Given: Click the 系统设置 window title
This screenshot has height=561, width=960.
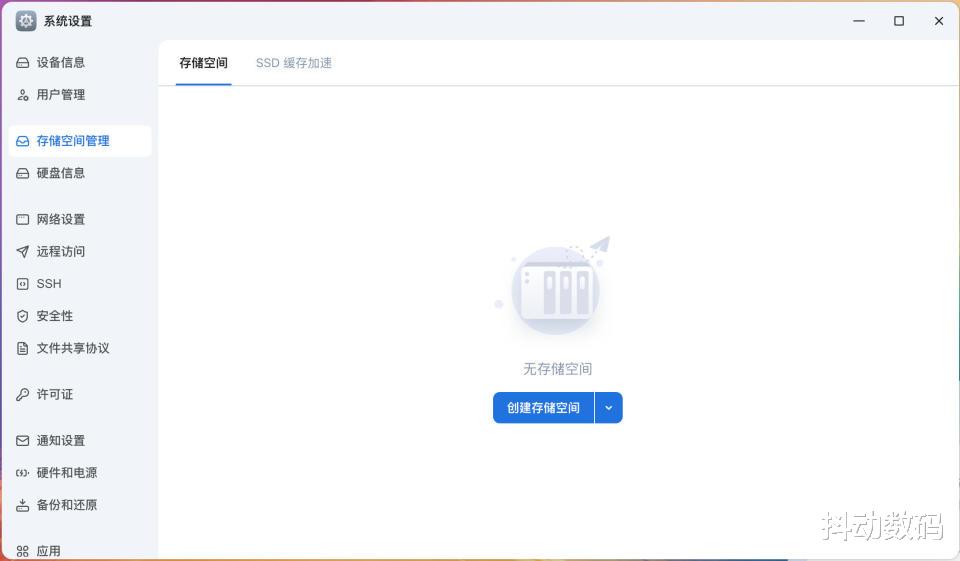Looking at the screenshot, I should (x=68, y=21).
